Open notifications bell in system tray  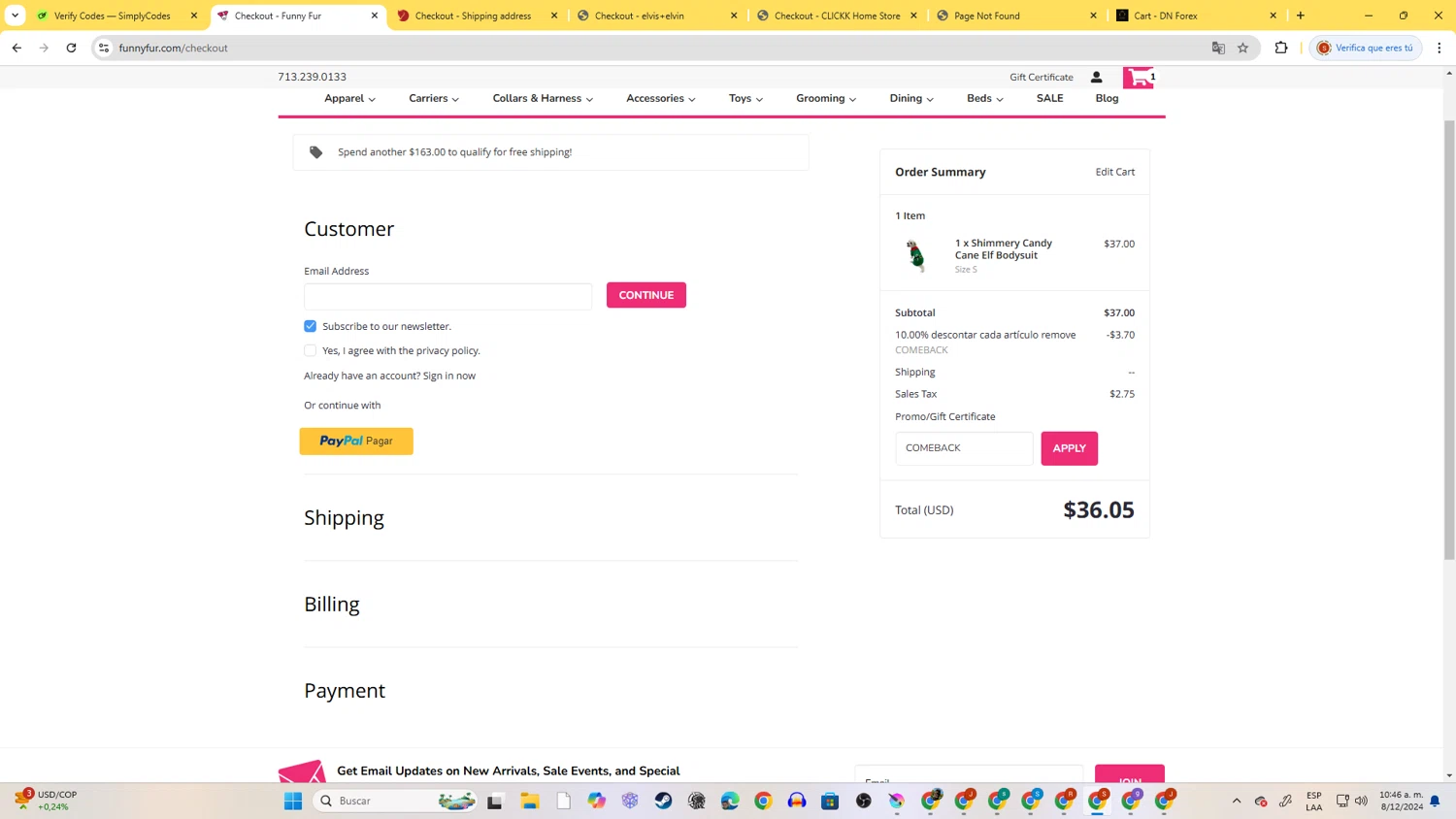(1435, 801)
